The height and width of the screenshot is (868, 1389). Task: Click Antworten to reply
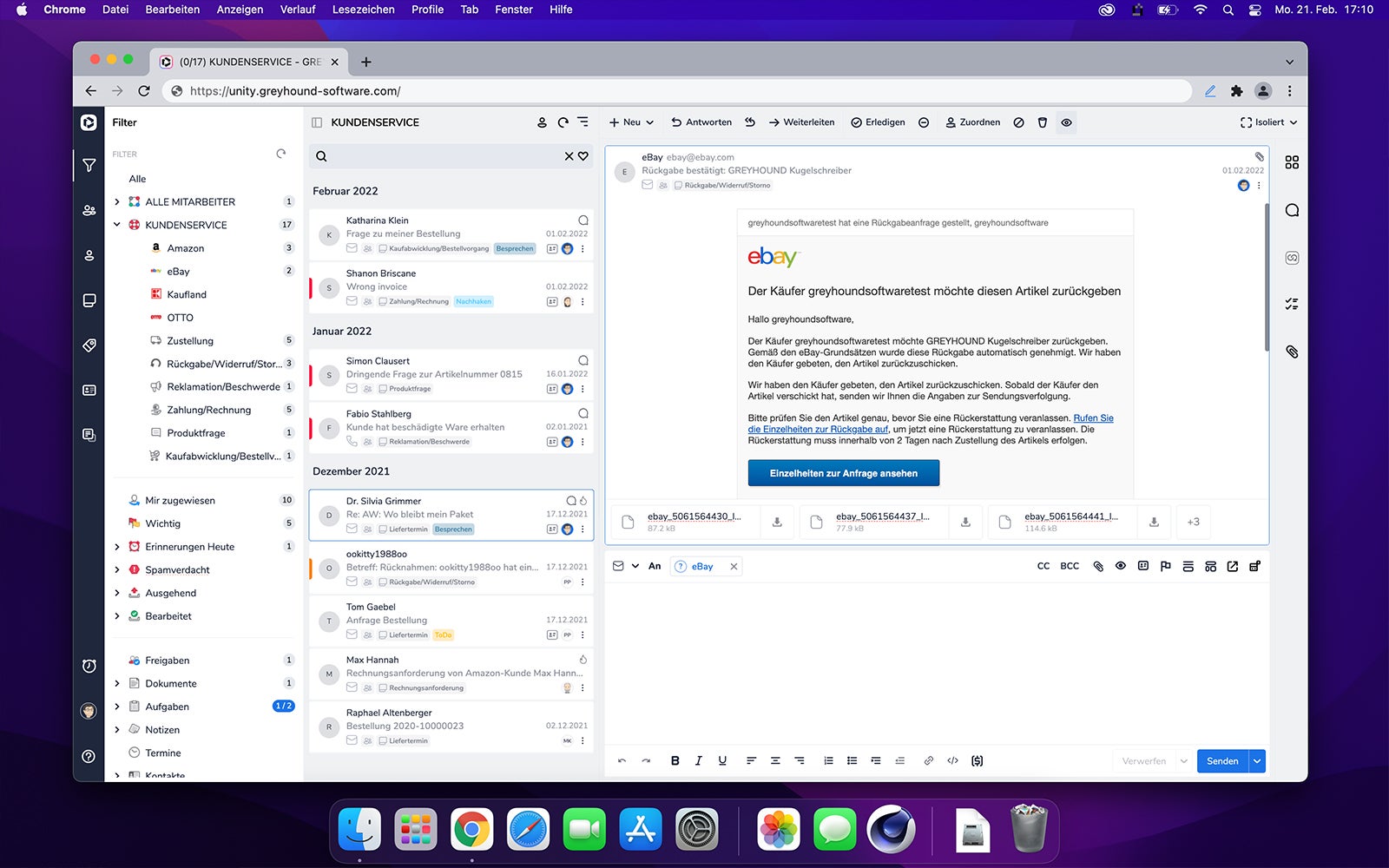pos(701,122)
